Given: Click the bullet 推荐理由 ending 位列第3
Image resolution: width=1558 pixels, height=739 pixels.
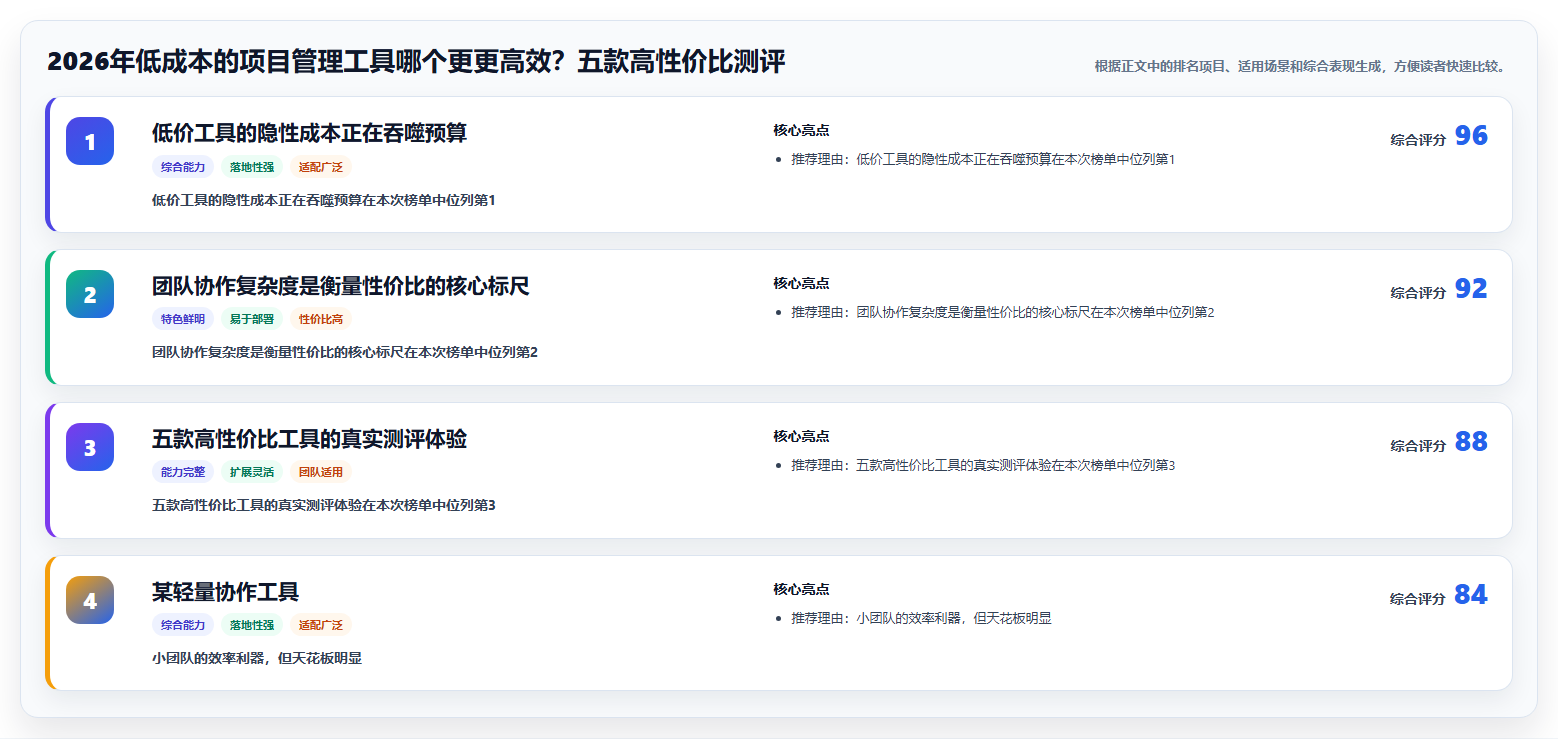Looking at the screenshot, I should click(983, 465).
